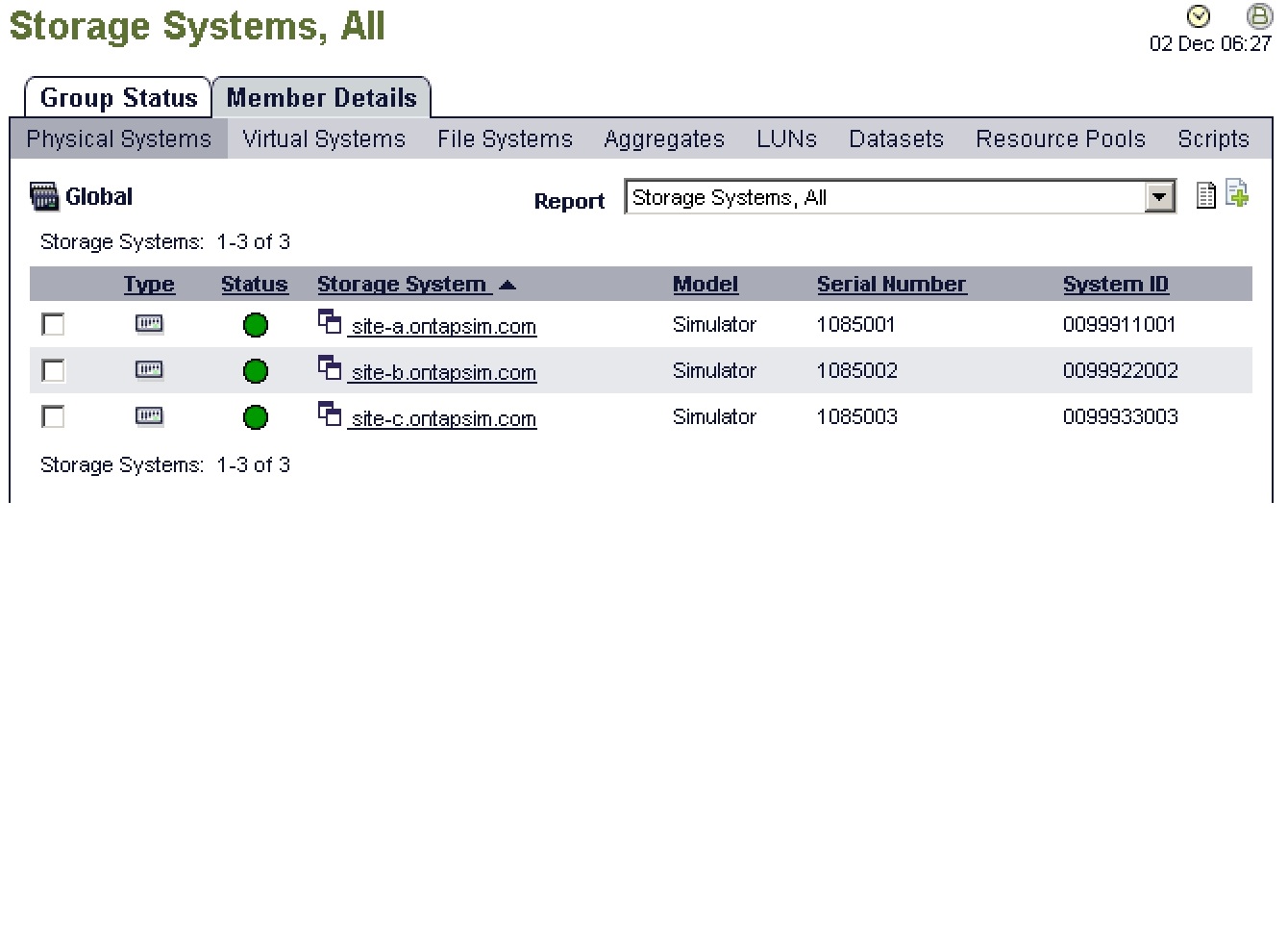
Task: Sort the table by System ID
Action: click(1115, 285)
